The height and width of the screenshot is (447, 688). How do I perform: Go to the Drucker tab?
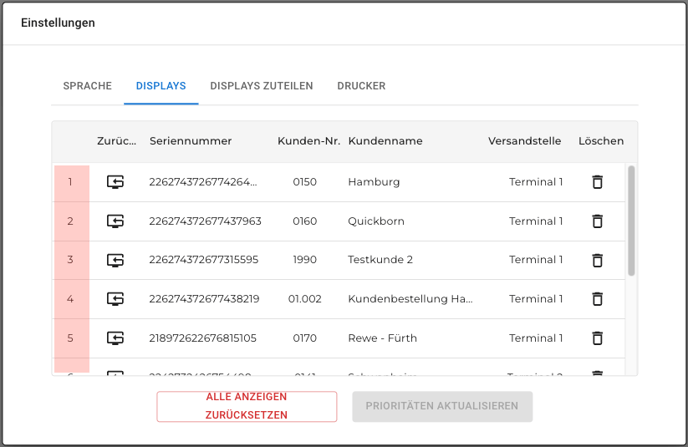[x=361, y=86]
